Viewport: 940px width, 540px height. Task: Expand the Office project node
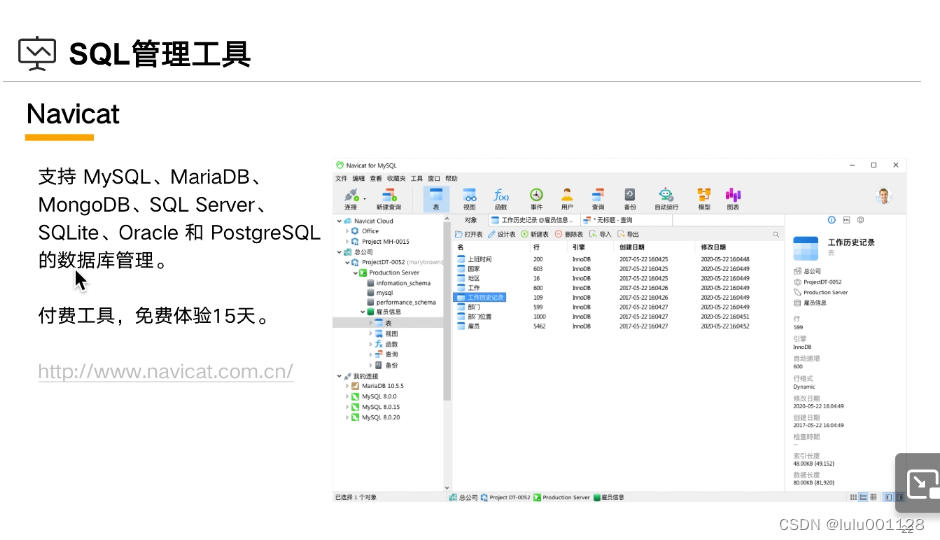tap(347, 231)
